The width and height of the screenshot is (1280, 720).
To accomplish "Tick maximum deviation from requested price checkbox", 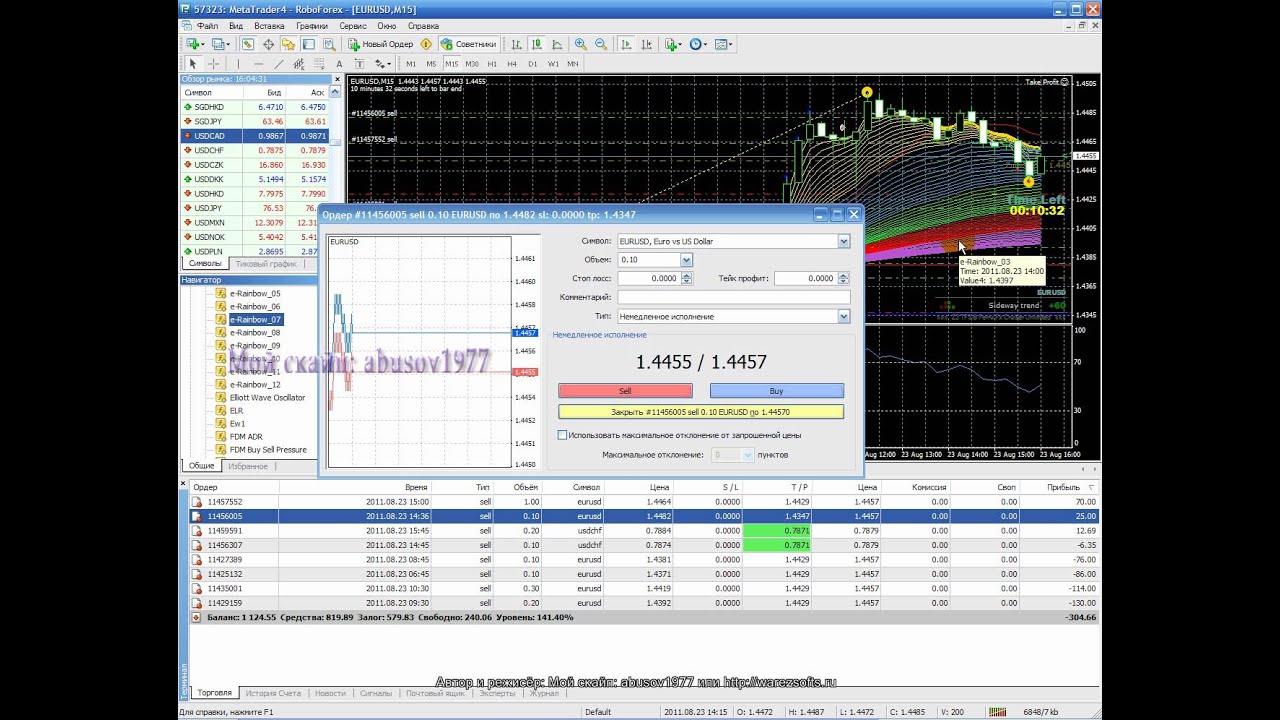I will point(562,435).
